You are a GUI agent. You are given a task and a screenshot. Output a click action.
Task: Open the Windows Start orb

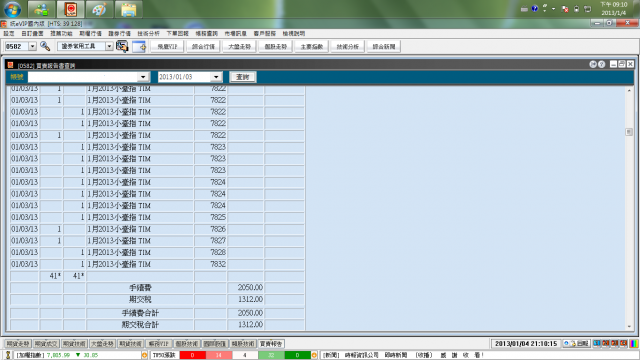tap(13, 9)
